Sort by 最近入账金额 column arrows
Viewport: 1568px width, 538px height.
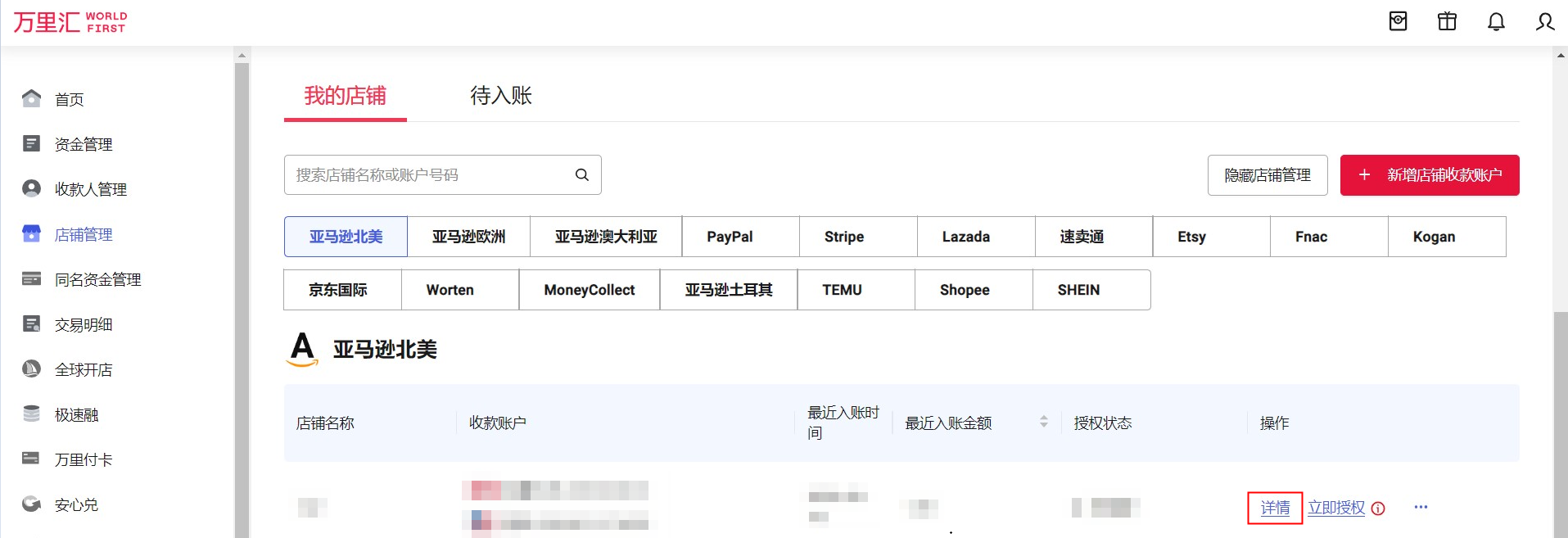tap(1044, 422)
